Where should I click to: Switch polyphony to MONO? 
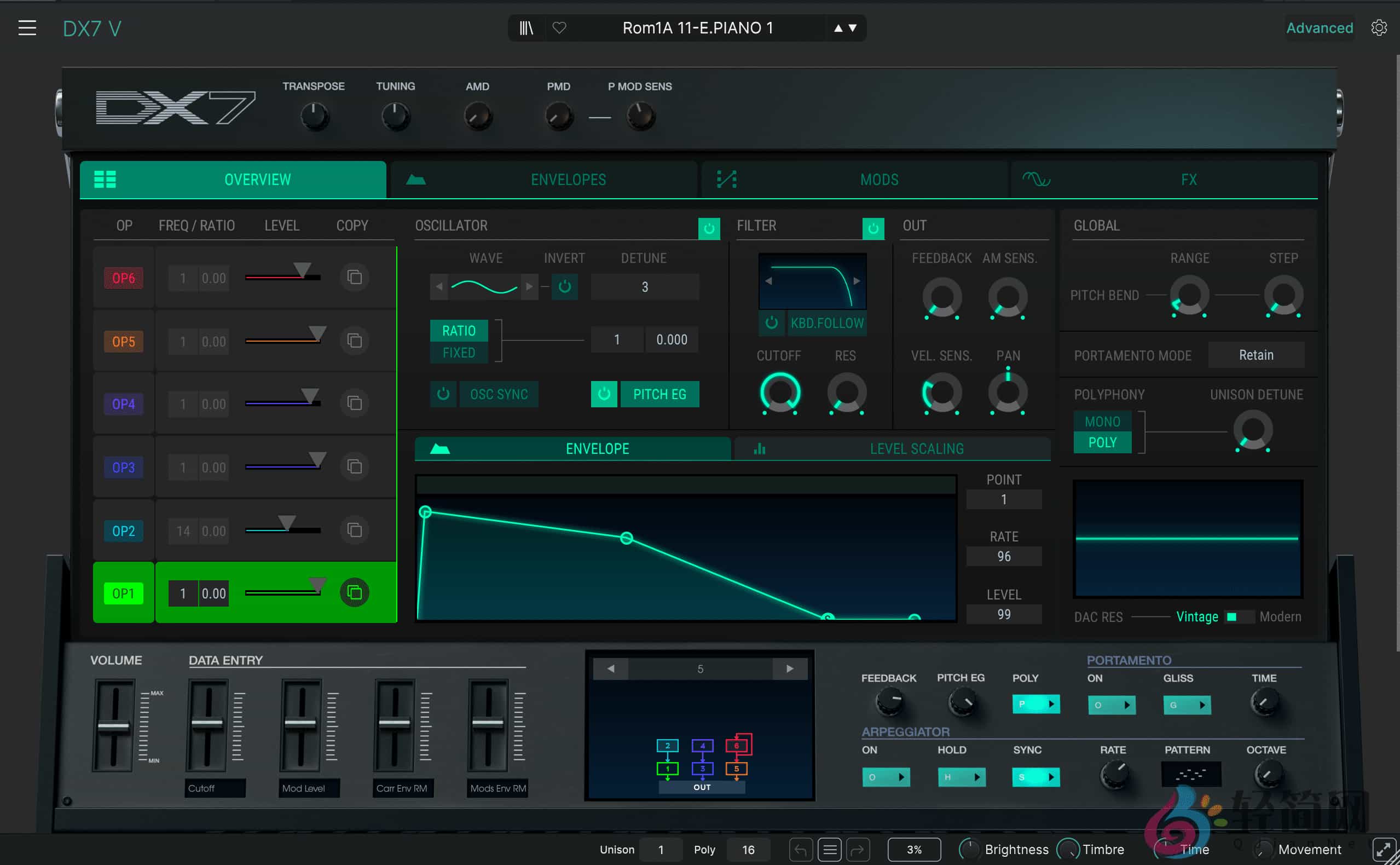tap(1102, 421)
